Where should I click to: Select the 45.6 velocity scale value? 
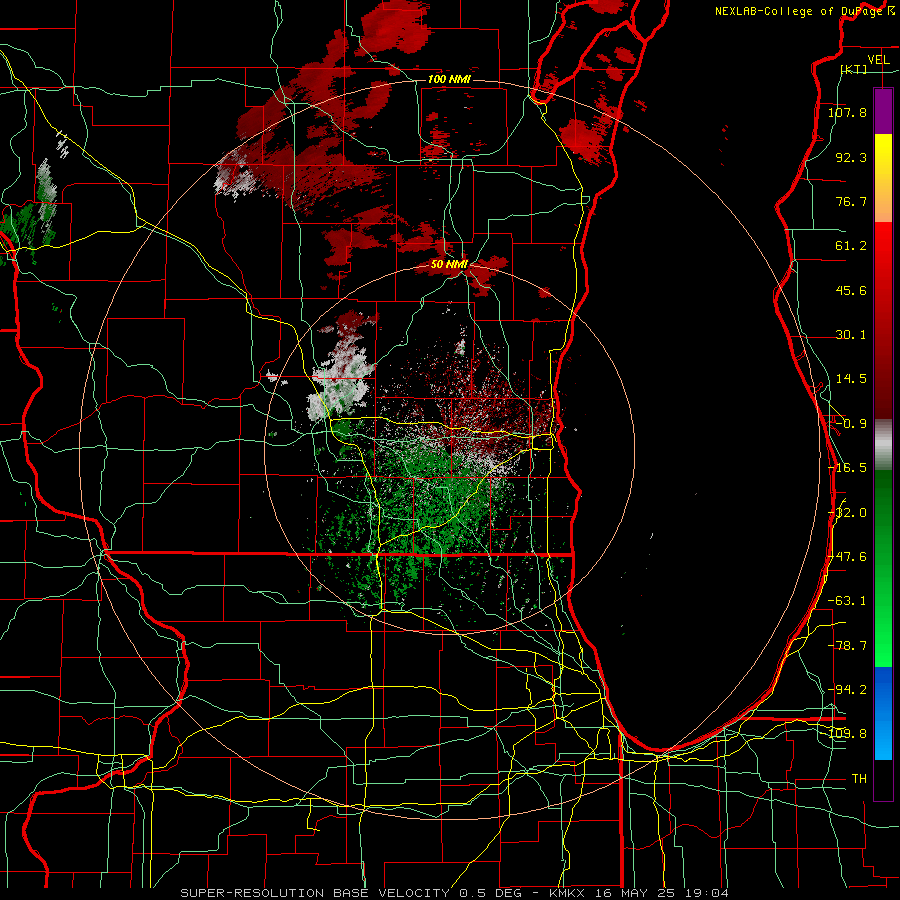[851, 290]
